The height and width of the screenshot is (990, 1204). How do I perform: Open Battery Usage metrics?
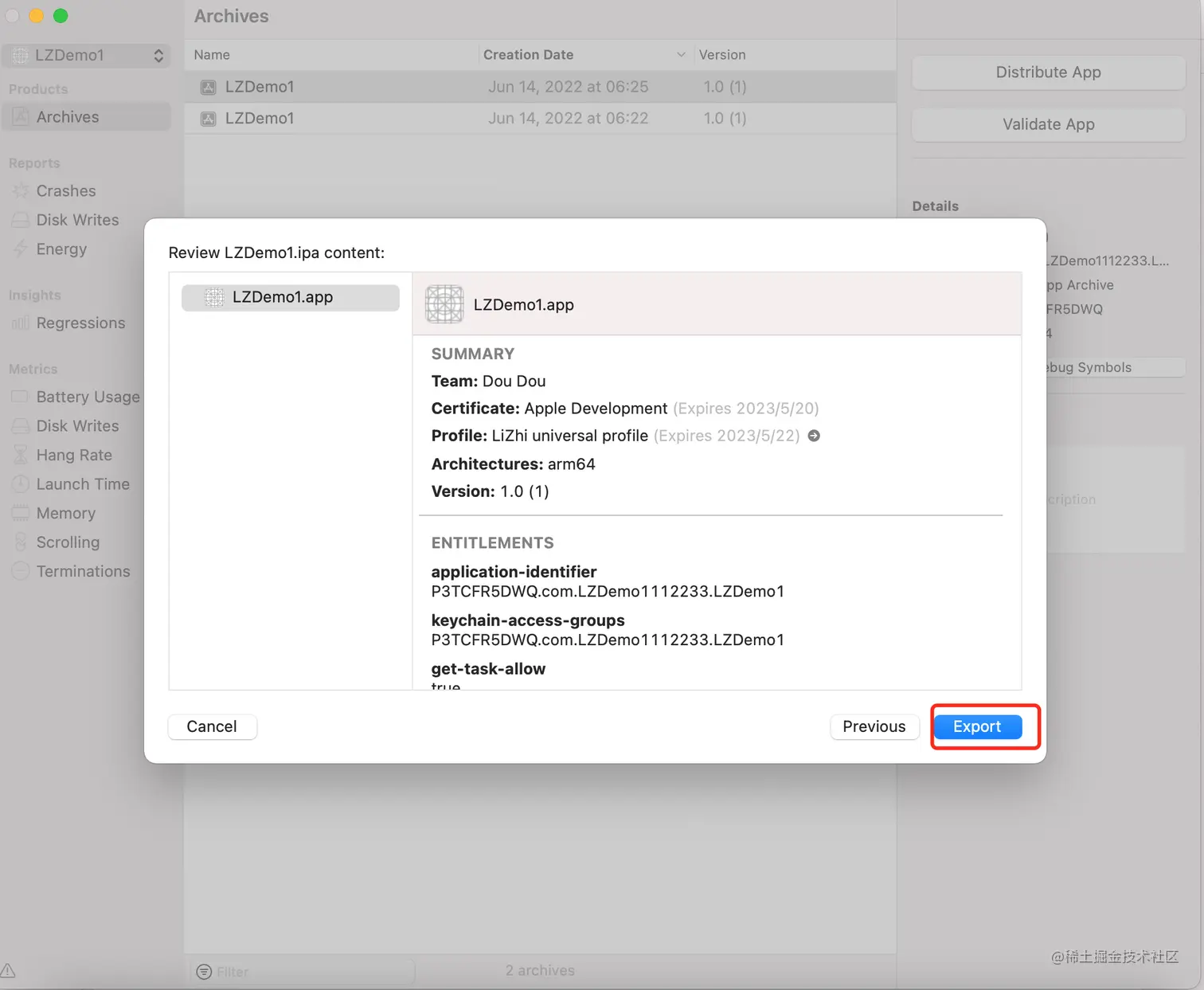tap(88, 397)
